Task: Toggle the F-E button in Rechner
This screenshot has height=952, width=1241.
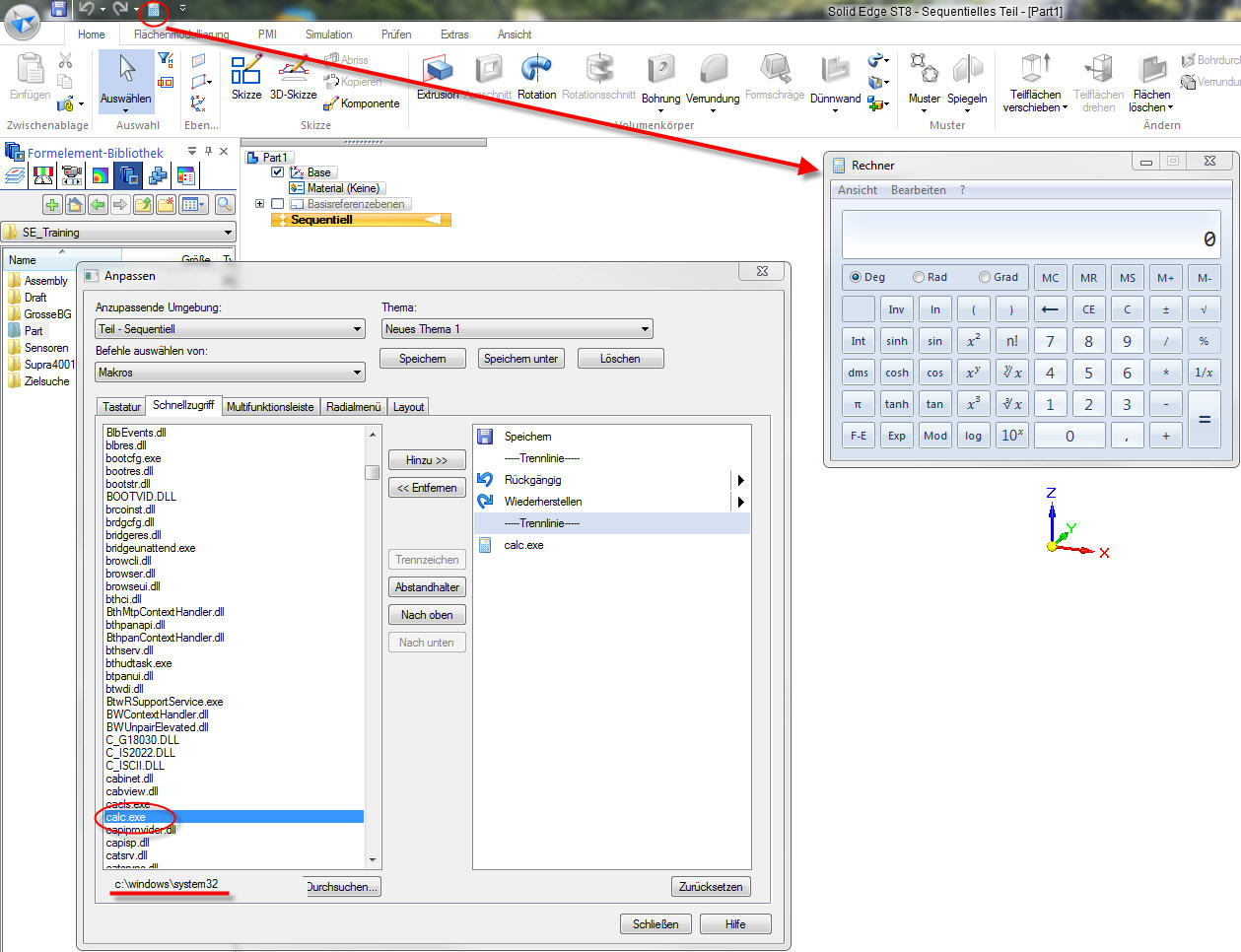Action: click(x=859, y=436)
